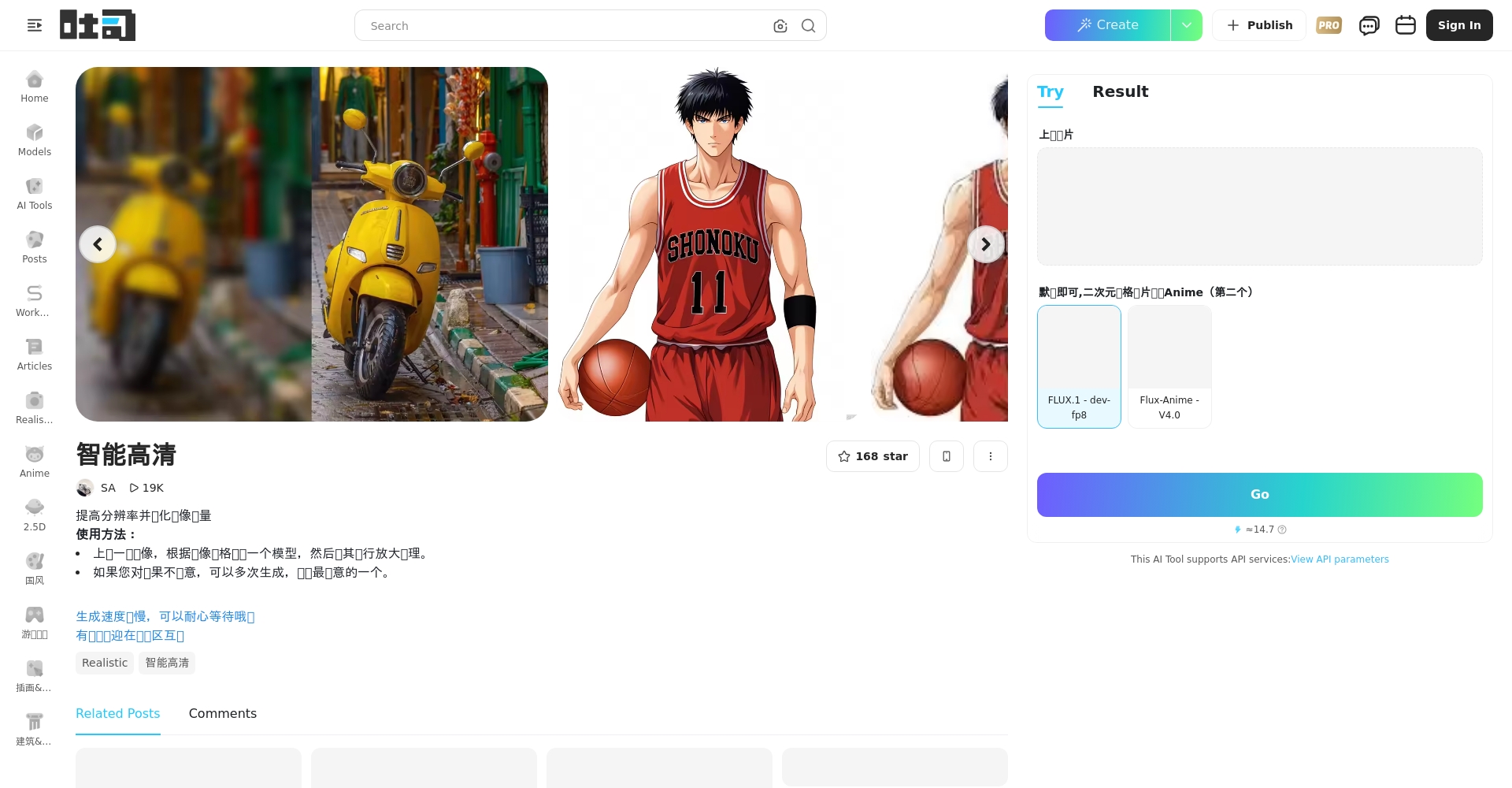Open the Related Posts tab

(118, 713)
